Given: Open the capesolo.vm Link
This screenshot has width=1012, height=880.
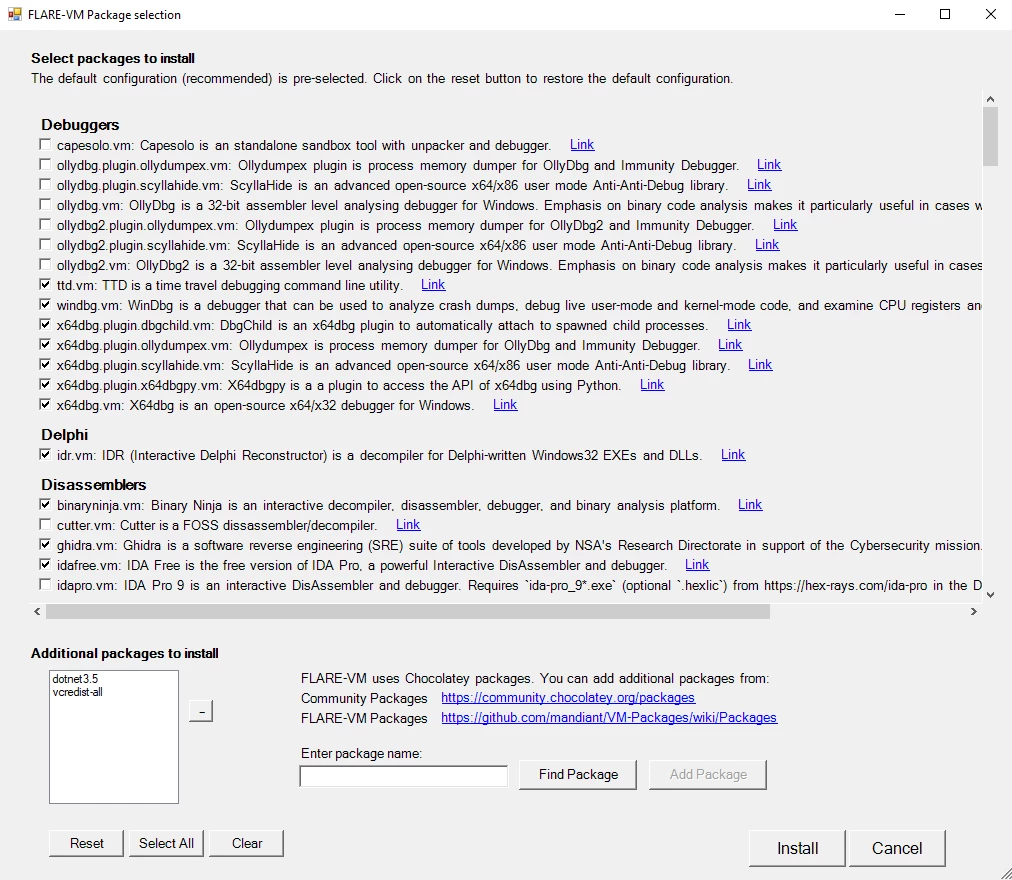Looking at the screenshot, I should coord(582,145).
